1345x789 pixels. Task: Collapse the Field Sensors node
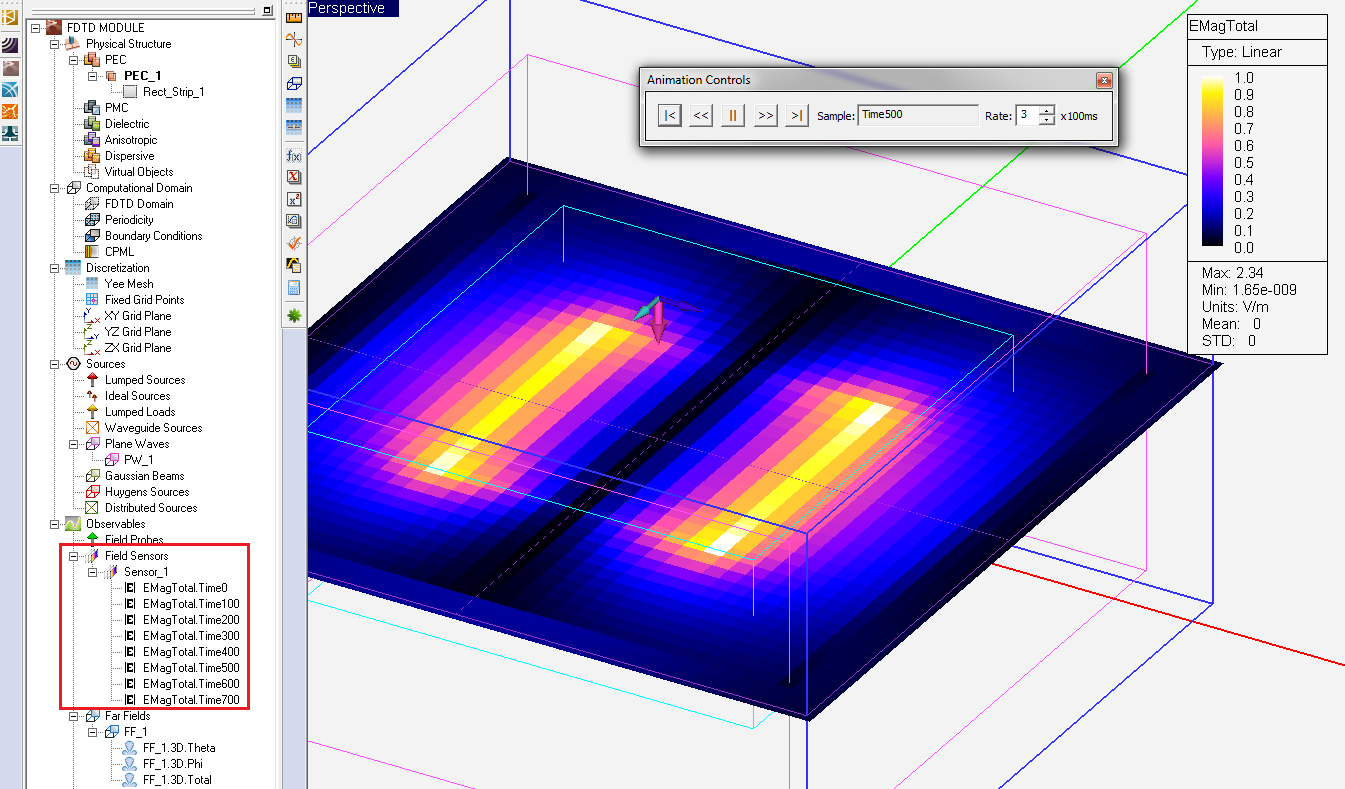click(x=74, y=556)
